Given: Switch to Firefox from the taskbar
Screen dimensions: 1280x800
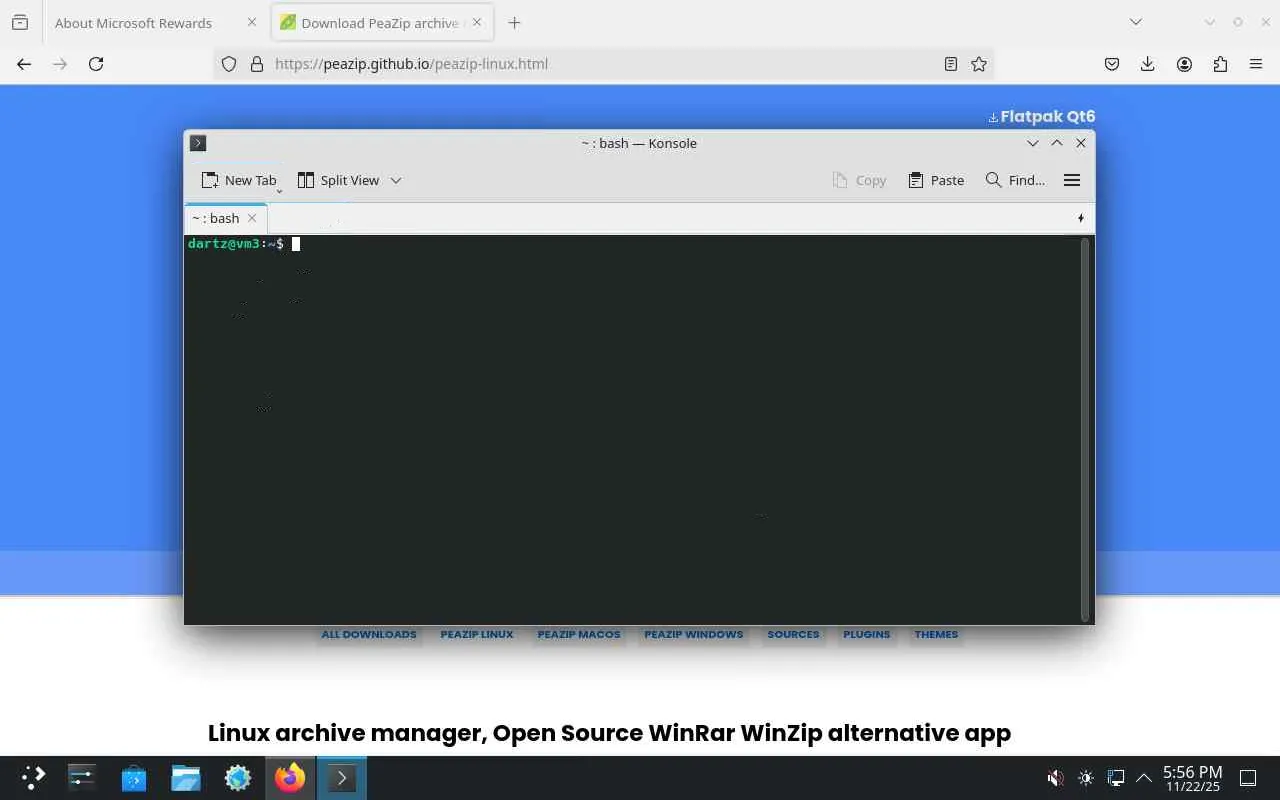Looking at the screenshot, I should (x=290, y=778).
